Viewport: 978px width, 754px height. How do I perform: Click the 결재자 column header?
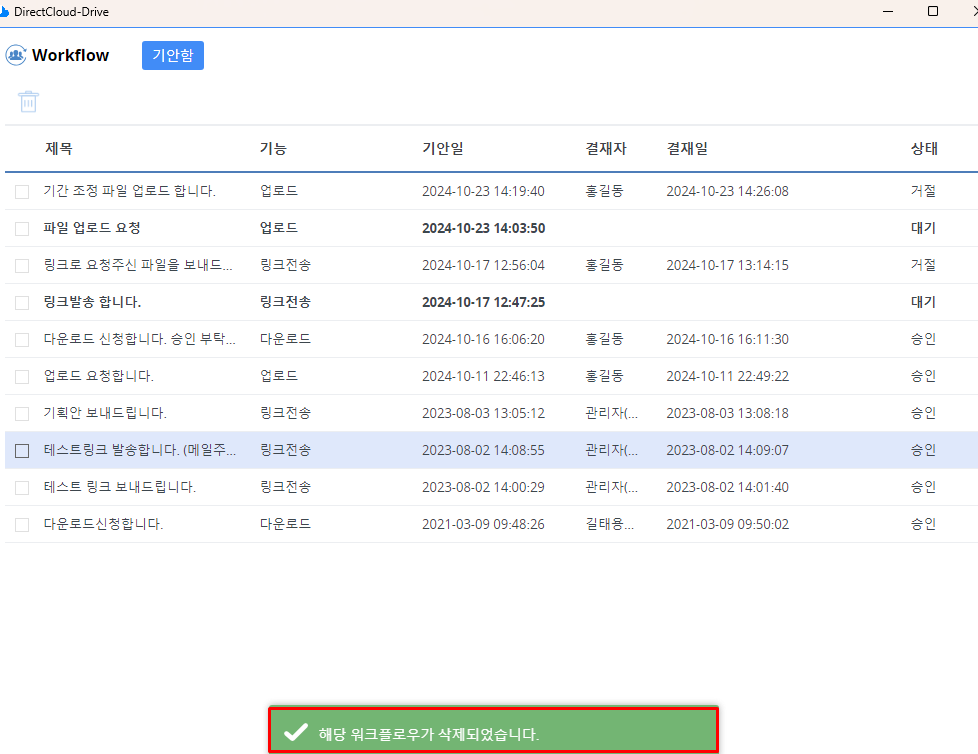click(x=605, y=149)
